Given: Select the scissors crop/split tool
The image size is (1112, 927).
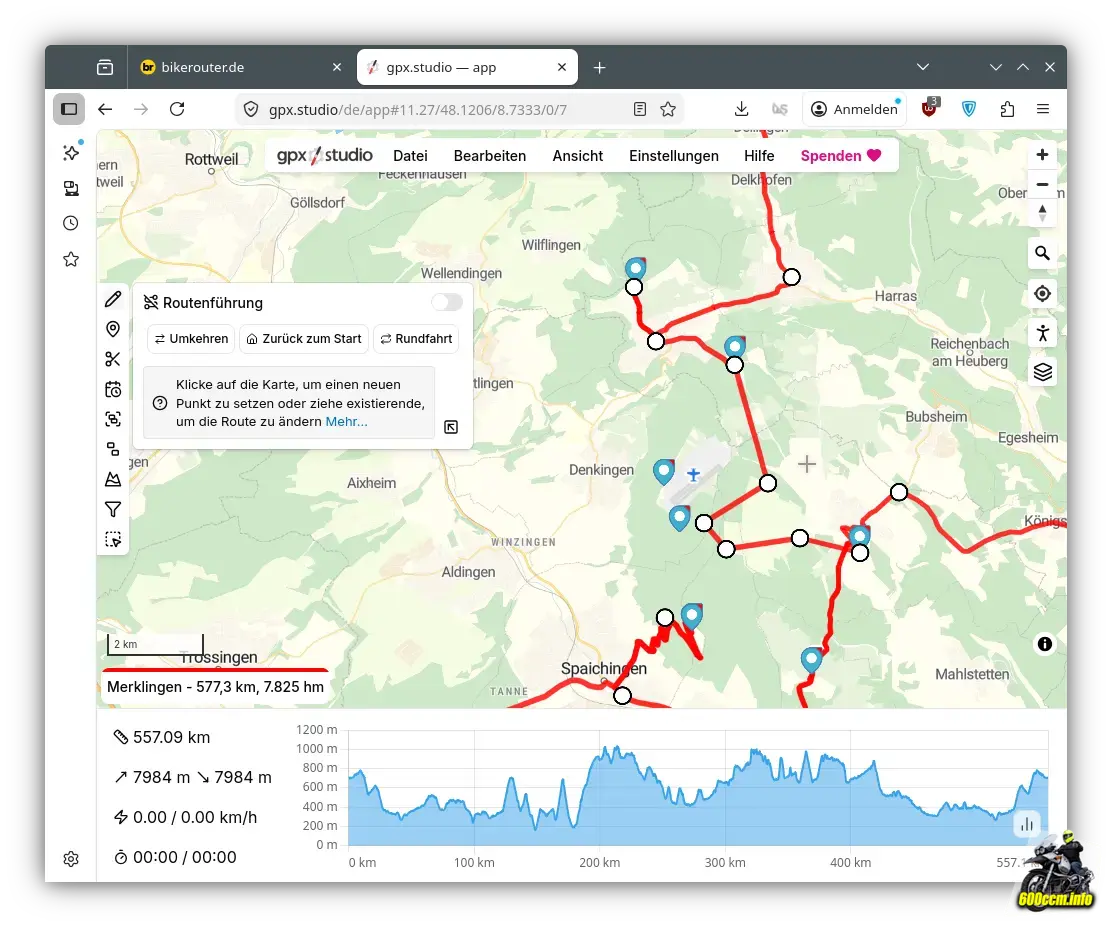Looking at the screenshot, I should (x=113, y=359).
